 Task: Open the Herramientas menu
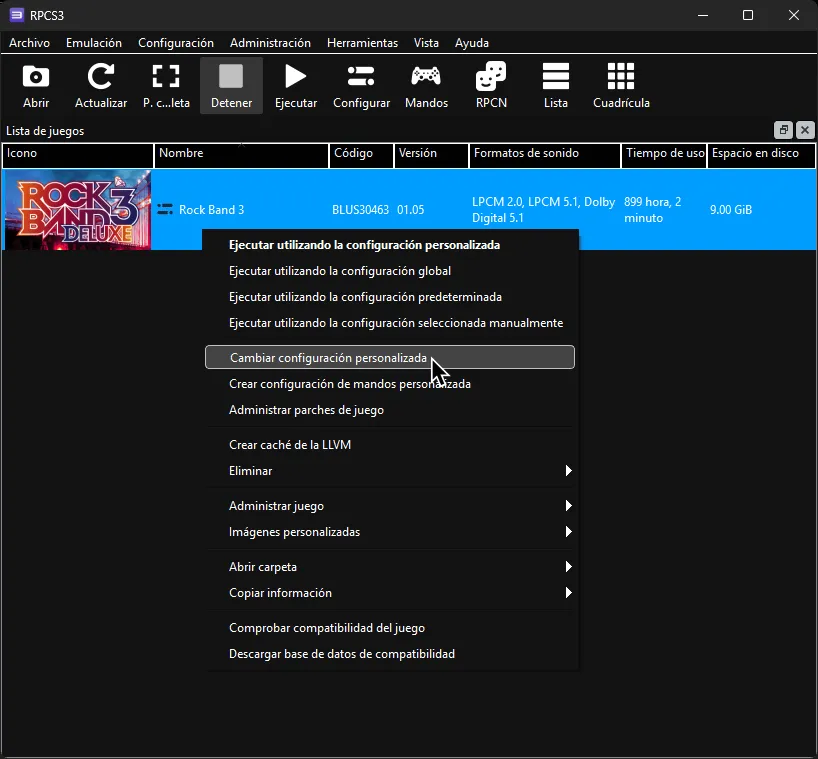(362, 43)
